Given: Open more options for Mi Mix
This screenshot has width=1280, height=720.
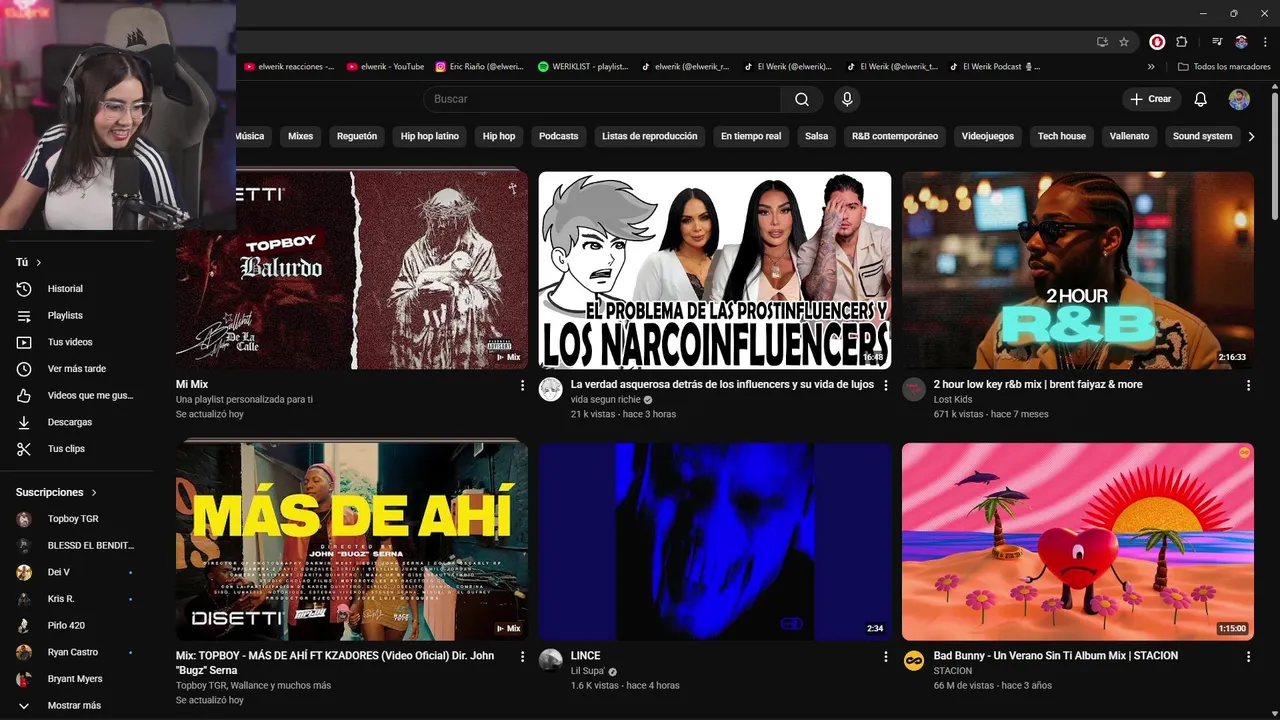Looking at the screenshot, I should tap(522, 385).
